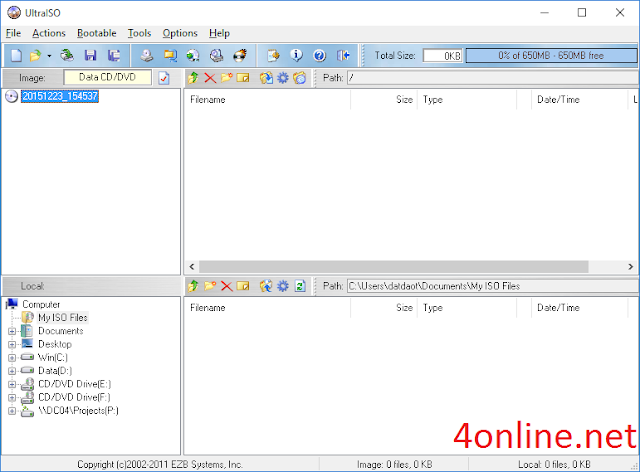The height and width of the screenshot is (472, 640).
Task: Click the image pane horizontal scrollbar track
Action: pyautogui.click(x=393, y=267)
